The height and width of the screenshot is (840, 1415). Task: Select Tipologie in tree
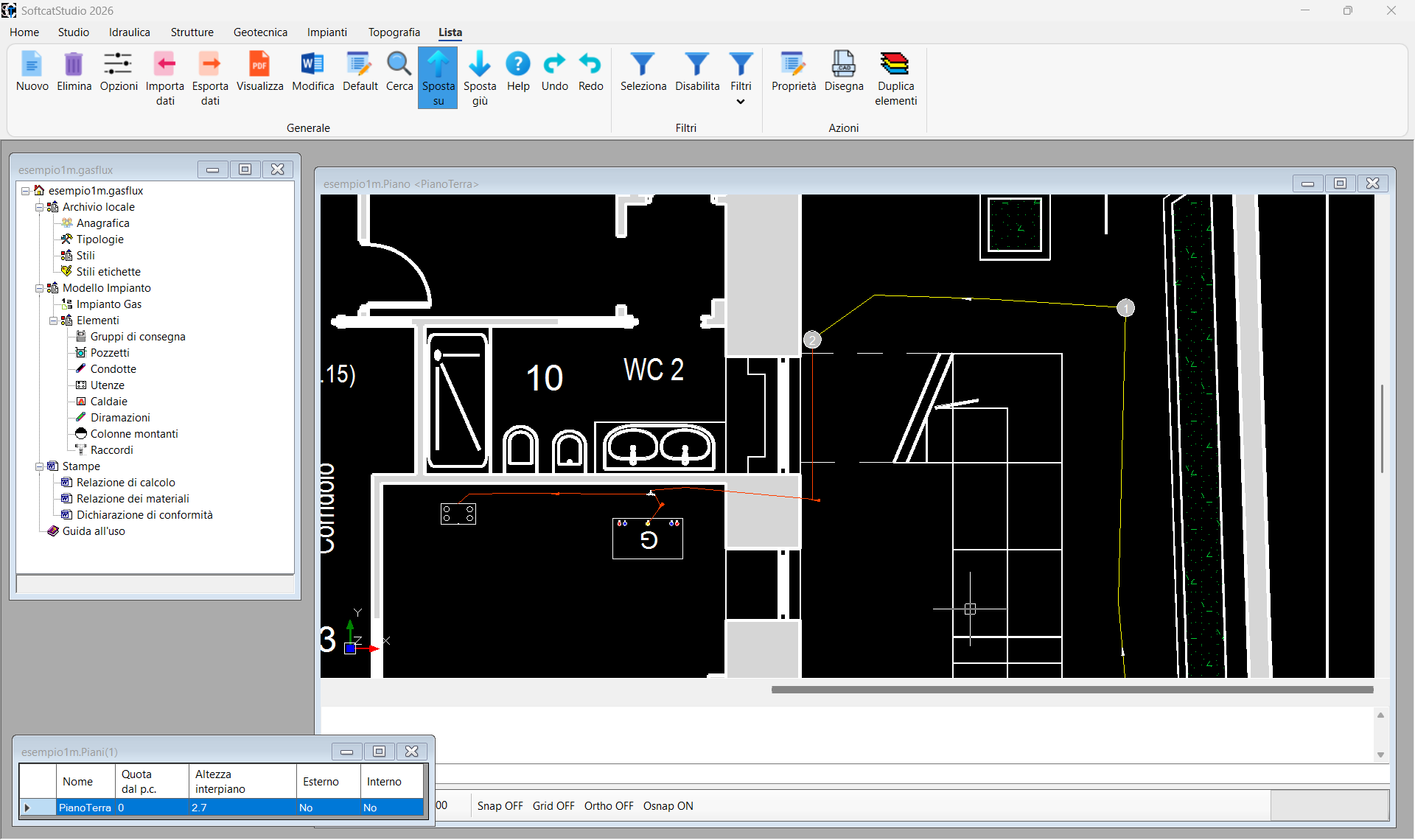point(99,239)
